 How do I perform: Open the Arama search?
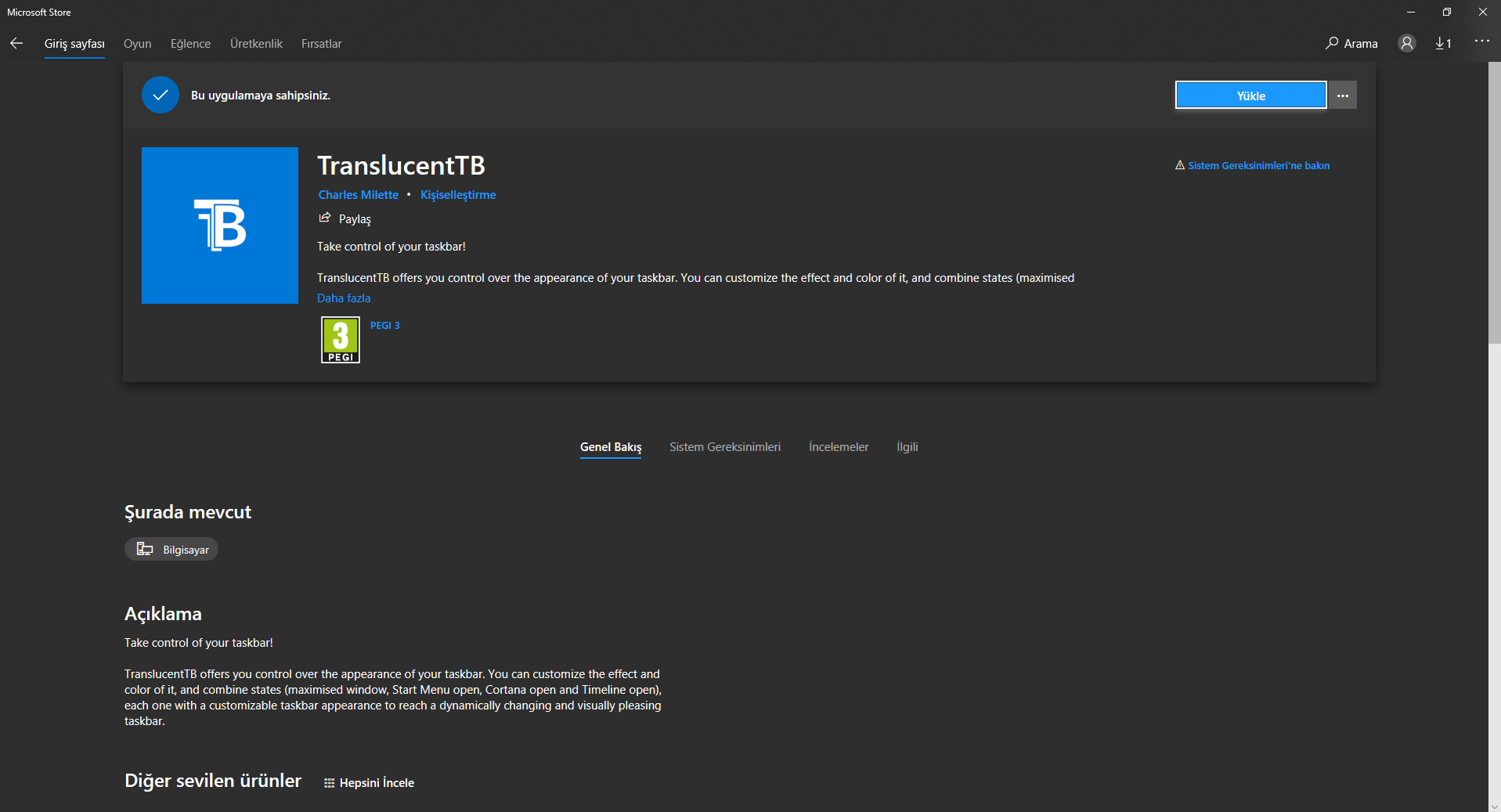[1351, 44]
